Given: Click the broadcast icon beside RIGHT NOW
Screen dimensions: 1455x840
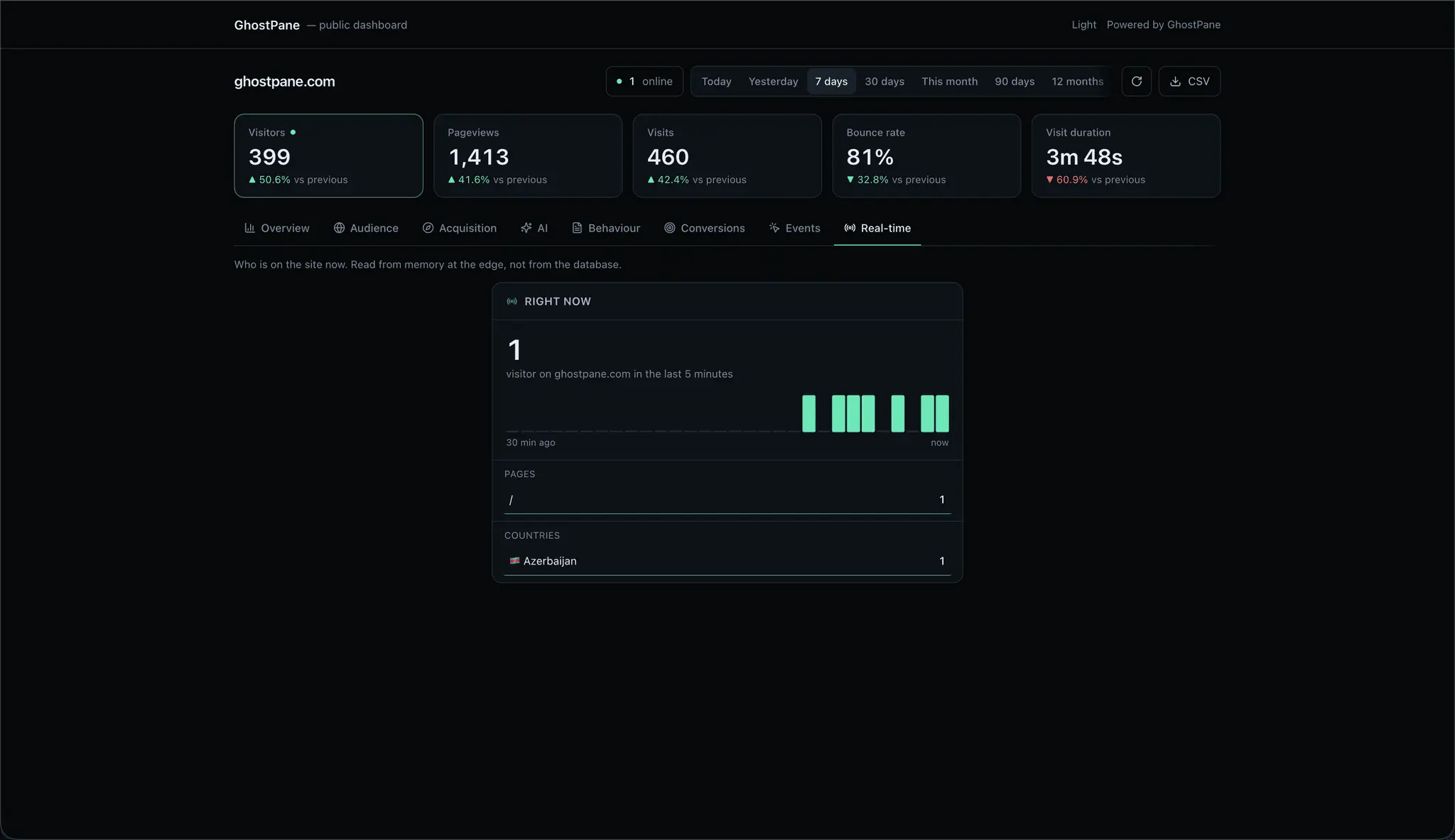Looking at the screenshot, I should pos(512,302).
